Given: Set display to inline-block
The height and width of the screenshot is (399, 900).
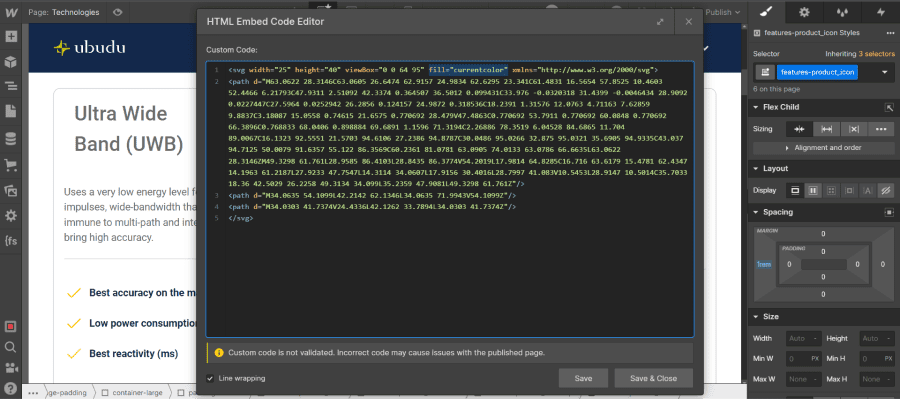Looking at the screenshot, I should pos(849,190).
